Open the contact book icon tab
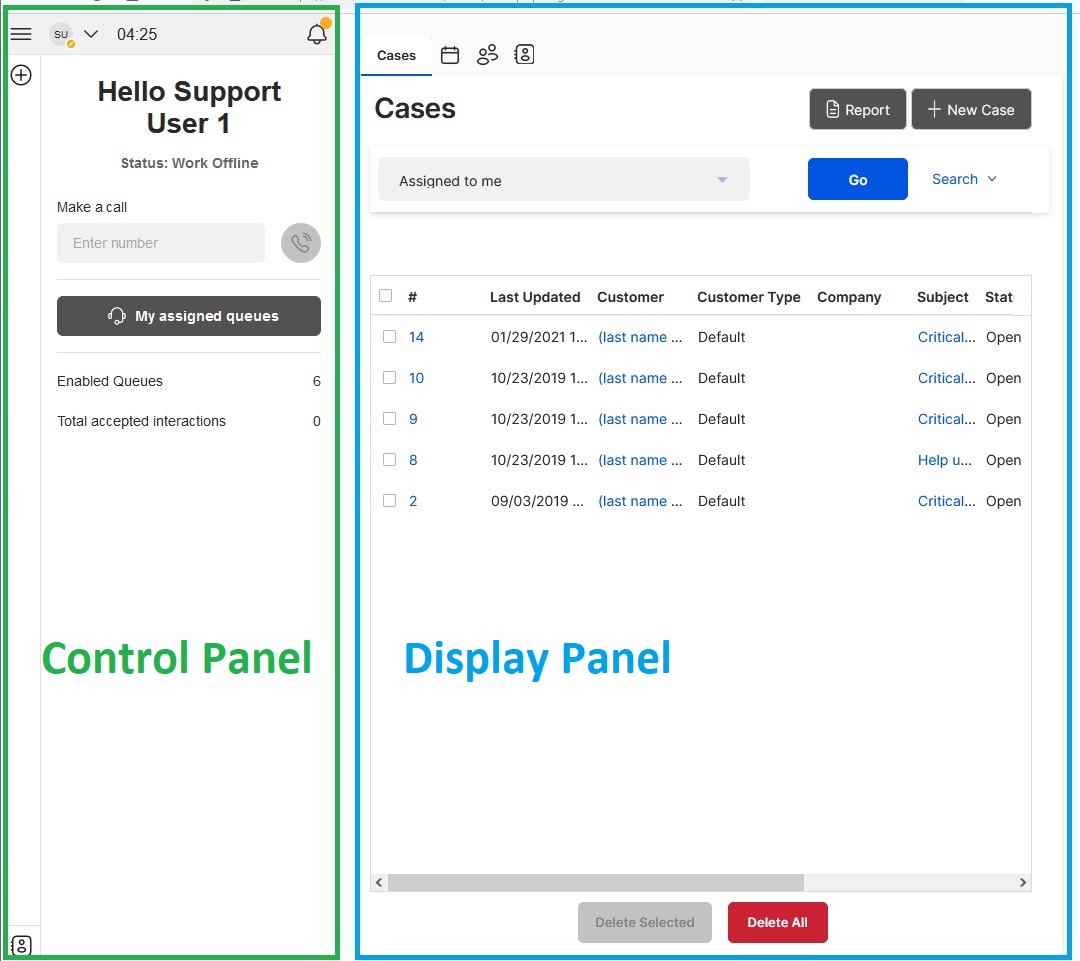1080x961 pixels. click(x=524, y=55)
